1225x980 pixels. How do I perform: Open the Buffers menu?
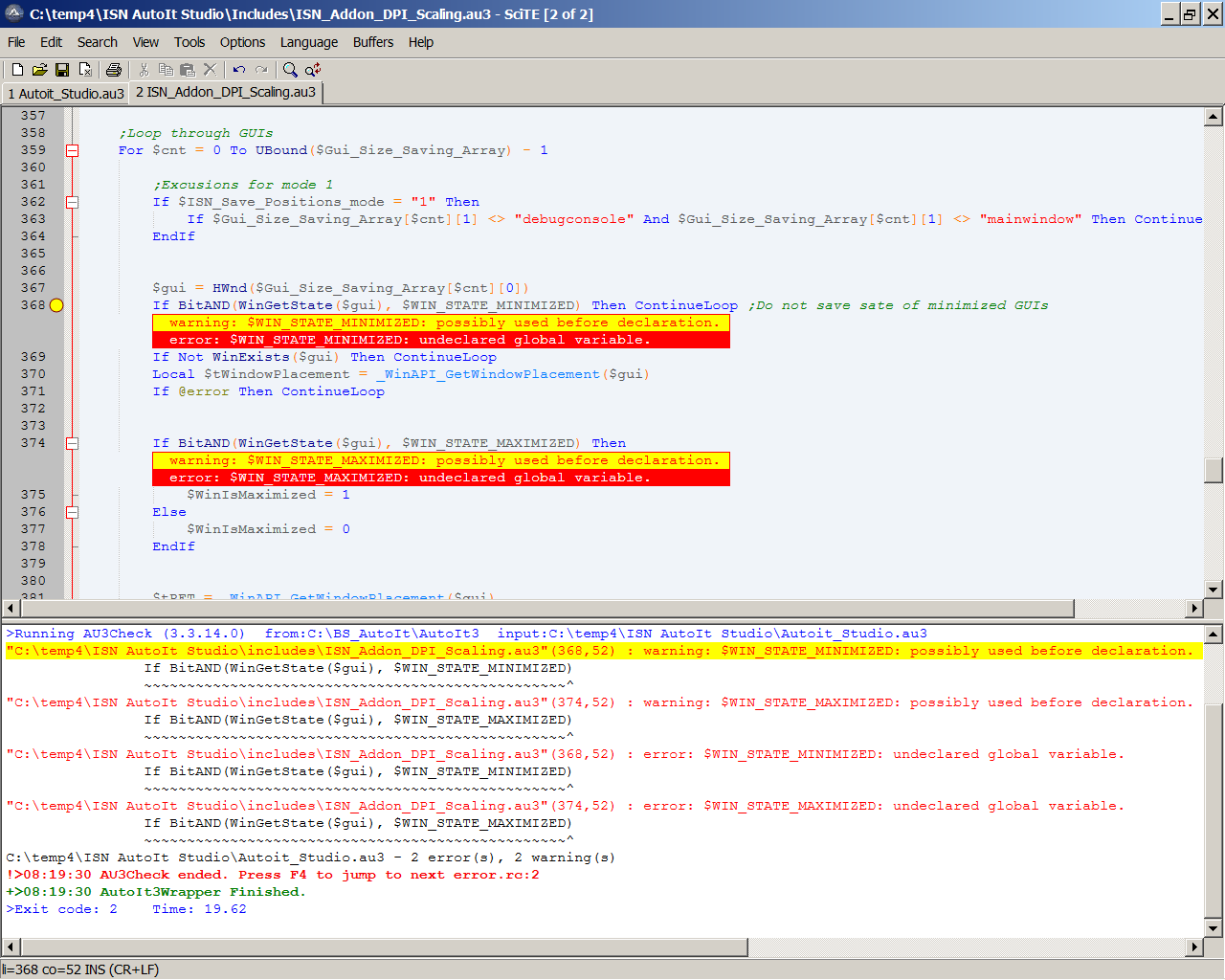(372, 42)
